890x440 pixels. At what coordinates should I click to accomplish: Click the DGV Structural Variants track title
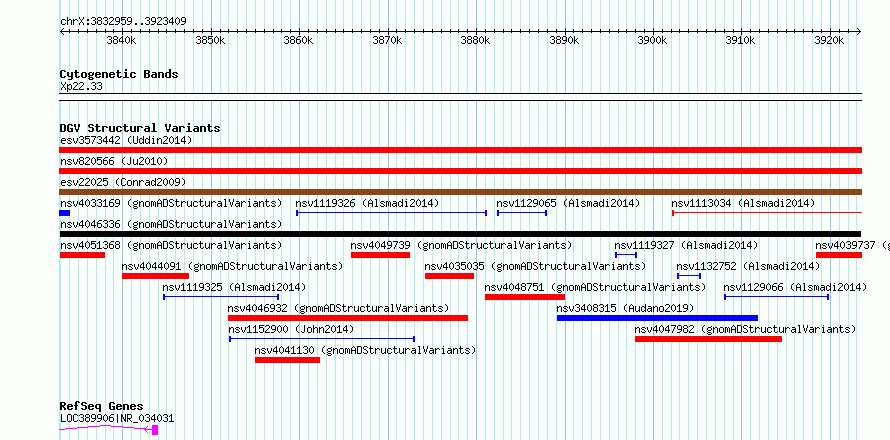pos(140,128)
